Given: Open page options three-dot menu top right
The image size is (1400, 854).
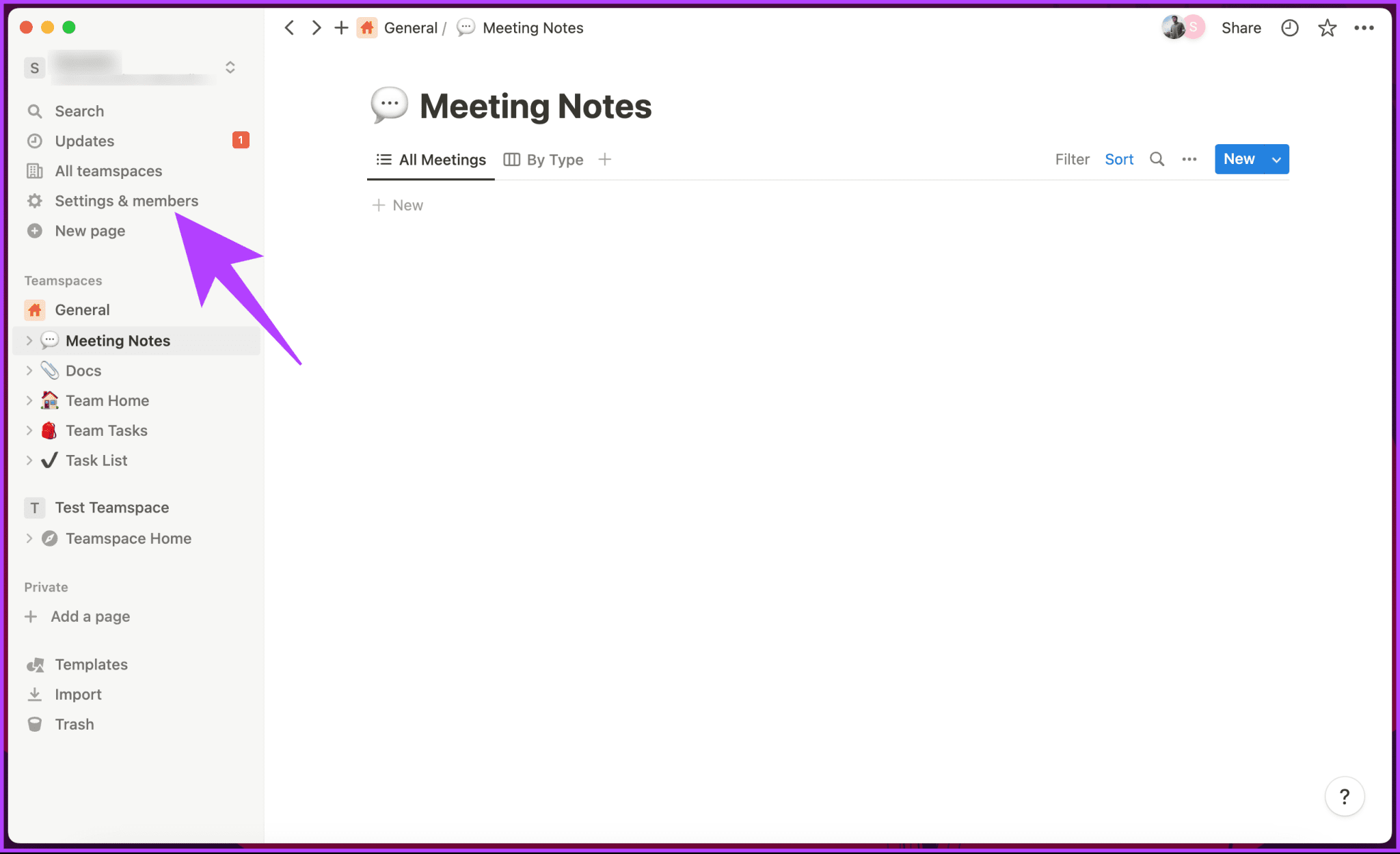Looking at the screenshot, I should pyautogui.click(x=1364, y=28).
